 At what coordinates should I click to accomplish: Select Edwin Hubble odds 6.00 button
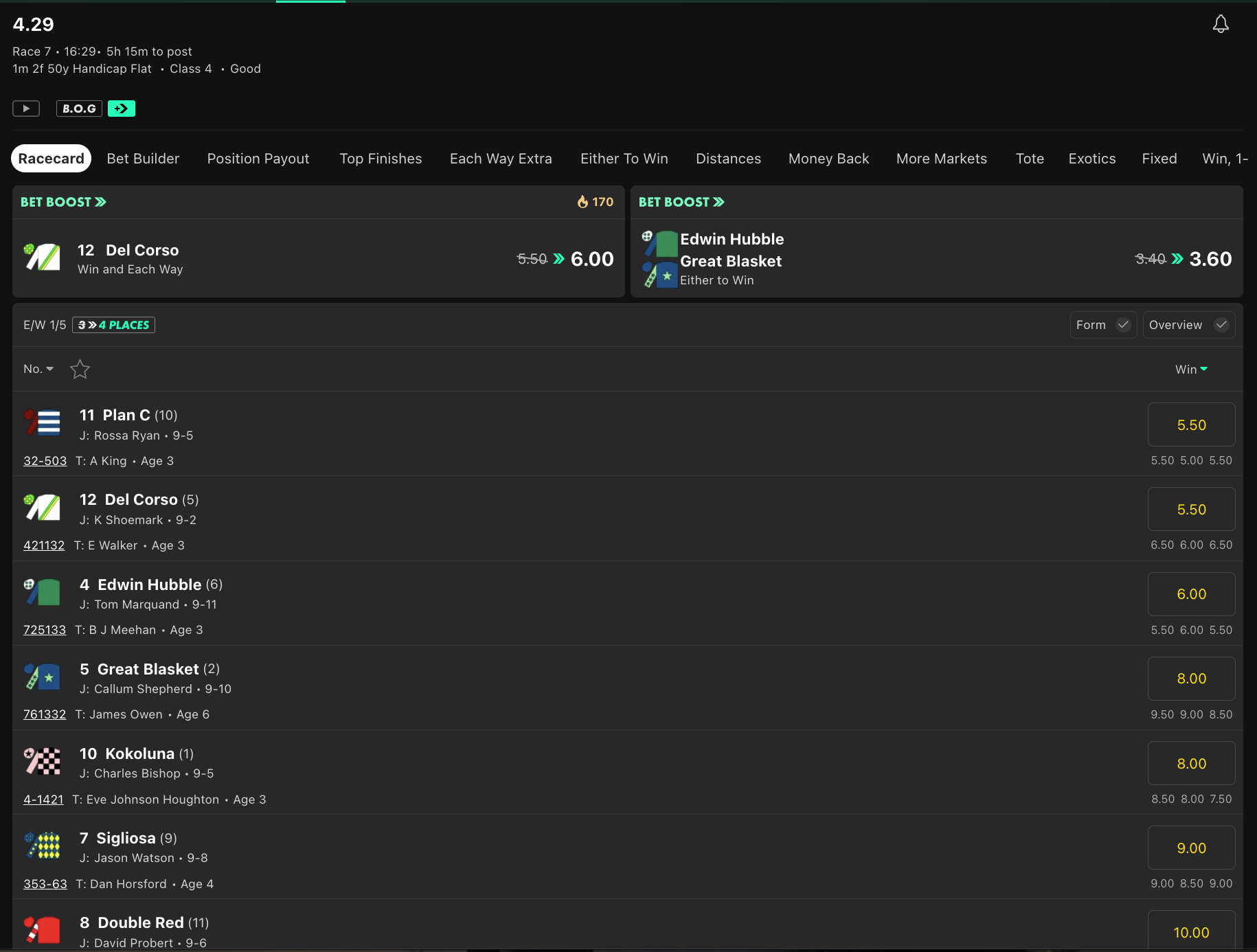[1191, 594]
